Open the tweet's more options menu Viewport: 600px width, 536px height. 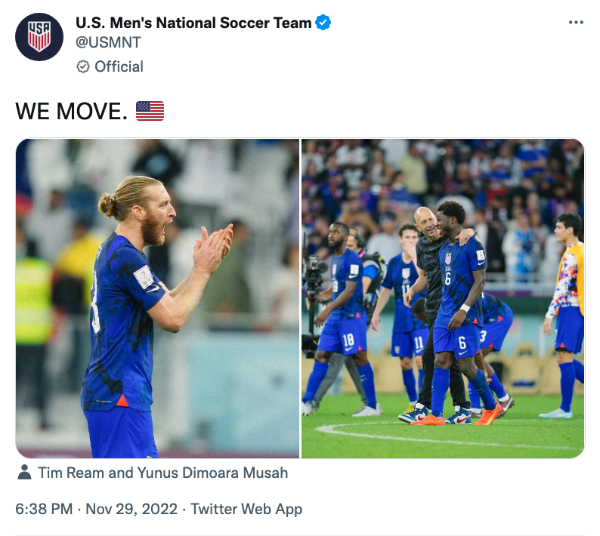[575, 22]
